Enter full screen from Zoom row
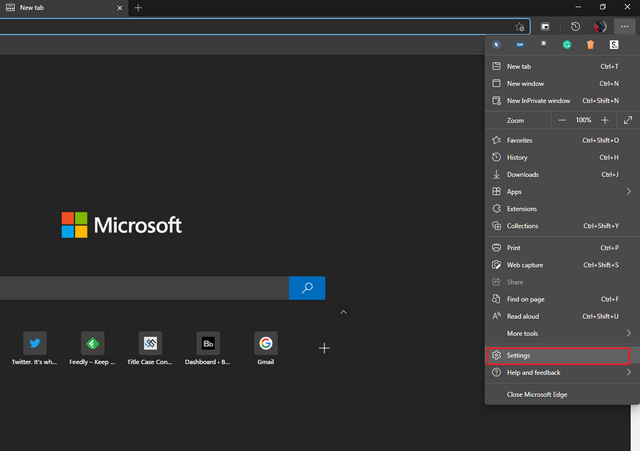This screenshot has height=451, width=640. [x=628, y=120]
